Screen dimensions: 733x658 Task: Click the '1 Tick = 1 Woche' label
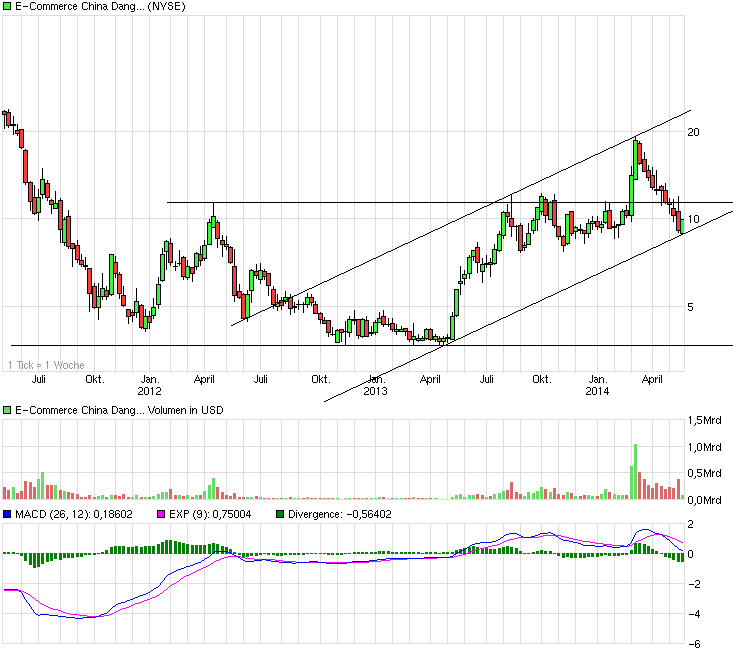tap(46, 366)
